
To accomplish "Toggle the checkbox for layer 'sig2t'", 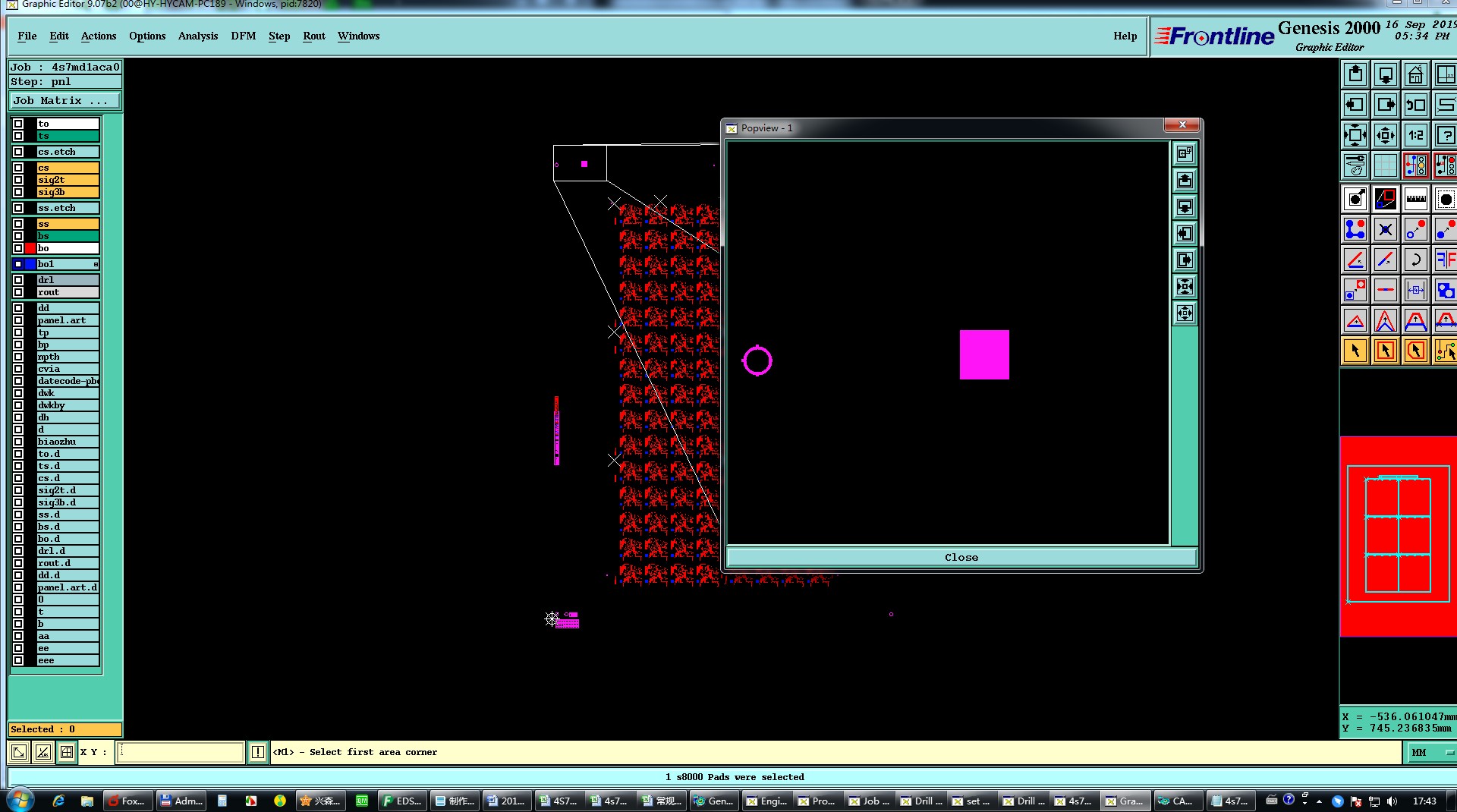I will pyautogui.click(x=18, y=180).
